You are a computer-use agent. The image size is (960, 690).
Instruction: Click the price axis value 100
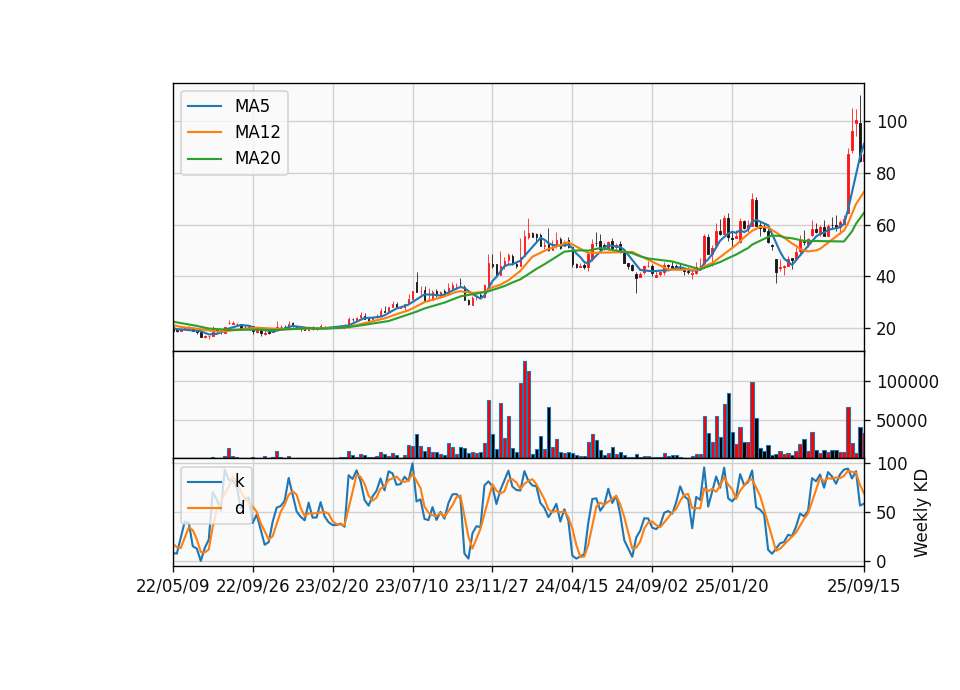point(892,122)
